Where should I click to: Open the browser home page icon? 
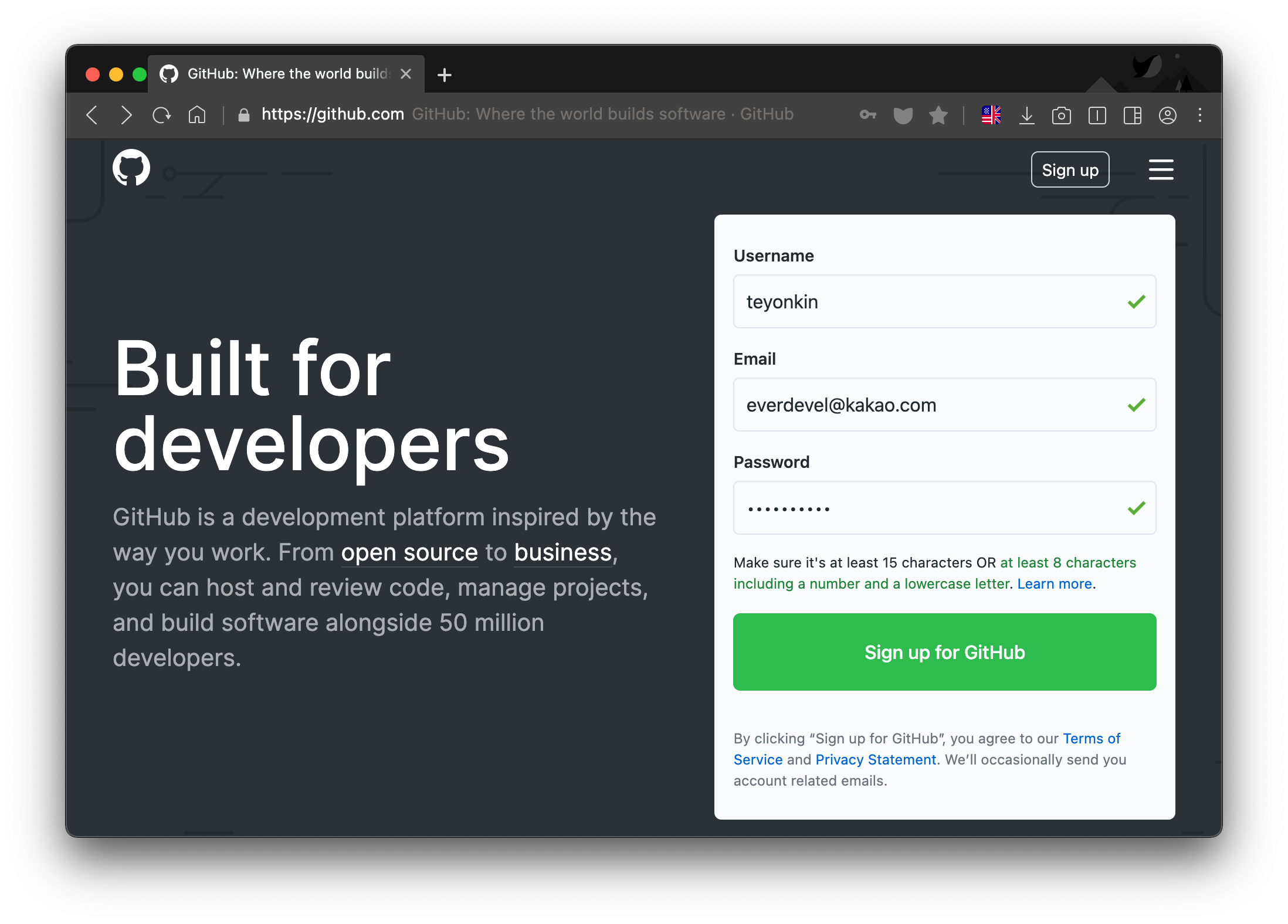[197, 115]
